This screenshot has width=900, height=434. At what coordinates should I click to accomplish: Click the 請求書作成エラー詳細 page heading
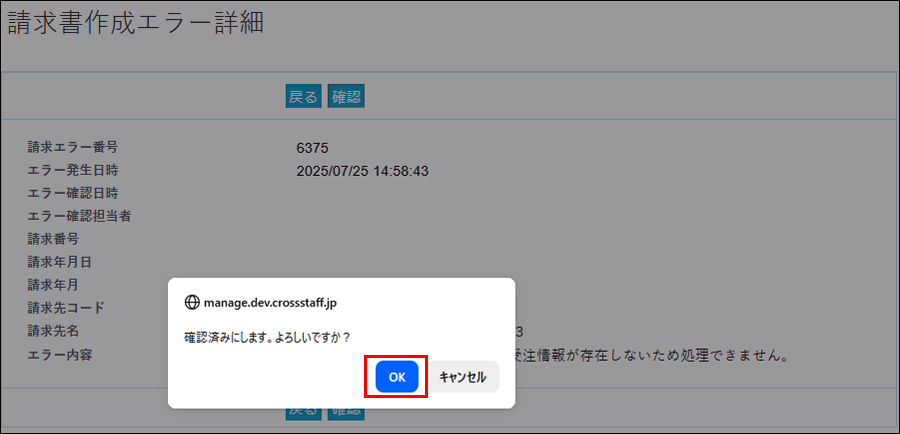(135, 24)
